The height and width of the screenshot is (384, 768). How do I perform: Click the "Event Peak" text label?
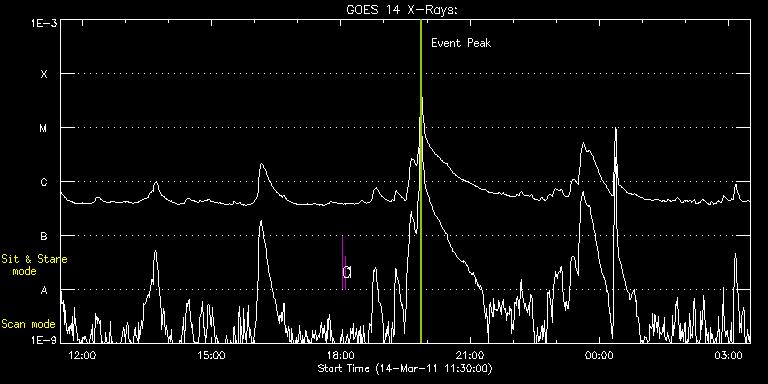point(461,43)
